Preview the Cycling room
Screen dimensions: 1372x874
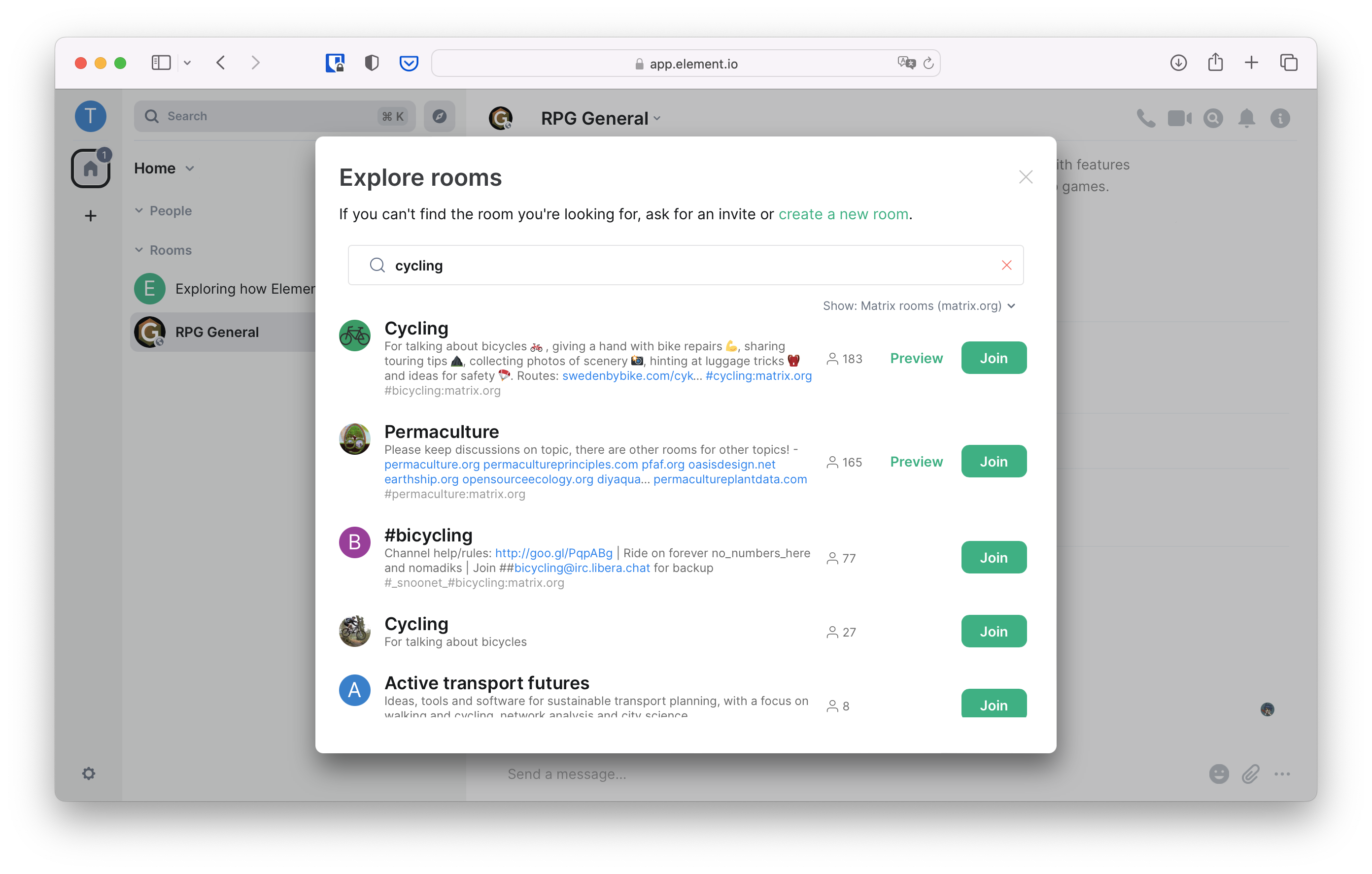[x=916, y=358]
